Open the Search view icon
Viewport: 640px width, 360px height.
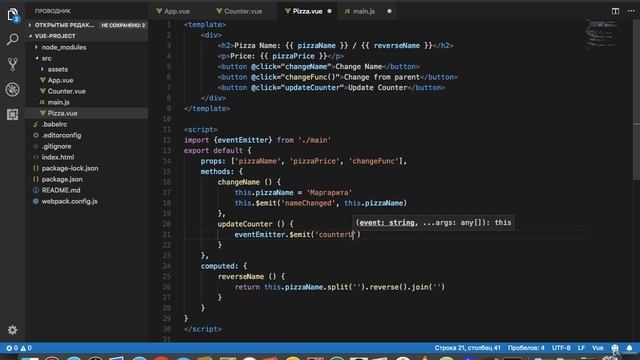[13, 40]
